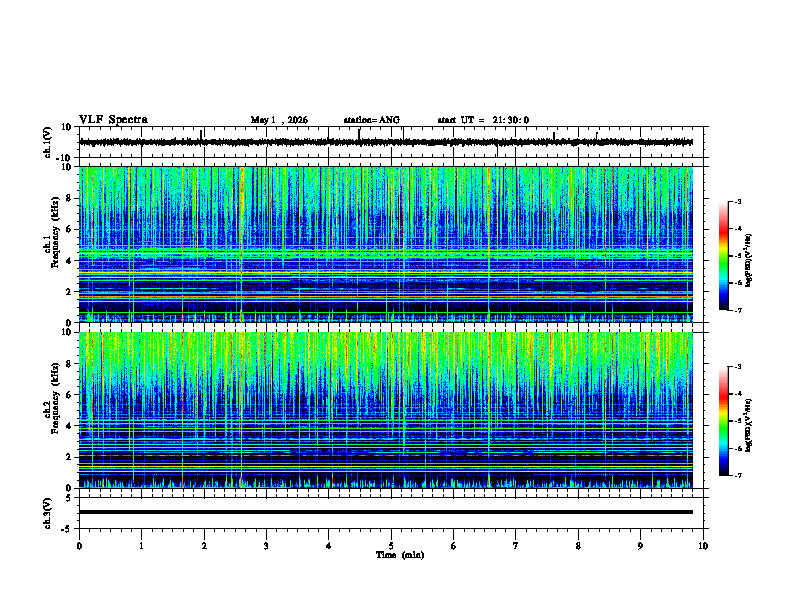Click the 1 minute tick label on time axis
This screenshot has width=792, height=612.
[x=141, y=546]
